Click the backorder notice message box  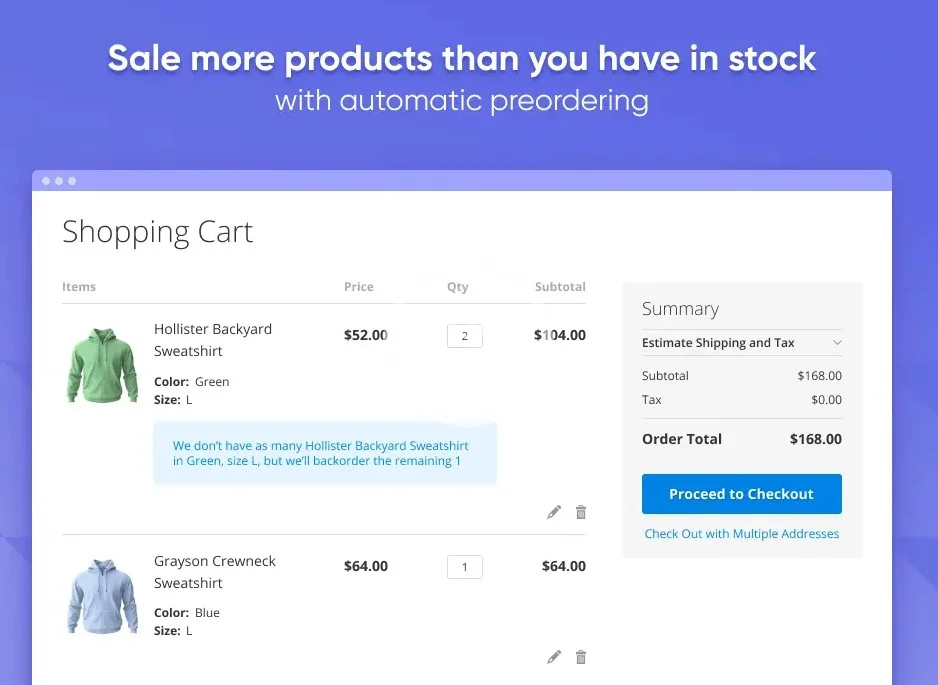pyautogui.click(x=324, y=453)
